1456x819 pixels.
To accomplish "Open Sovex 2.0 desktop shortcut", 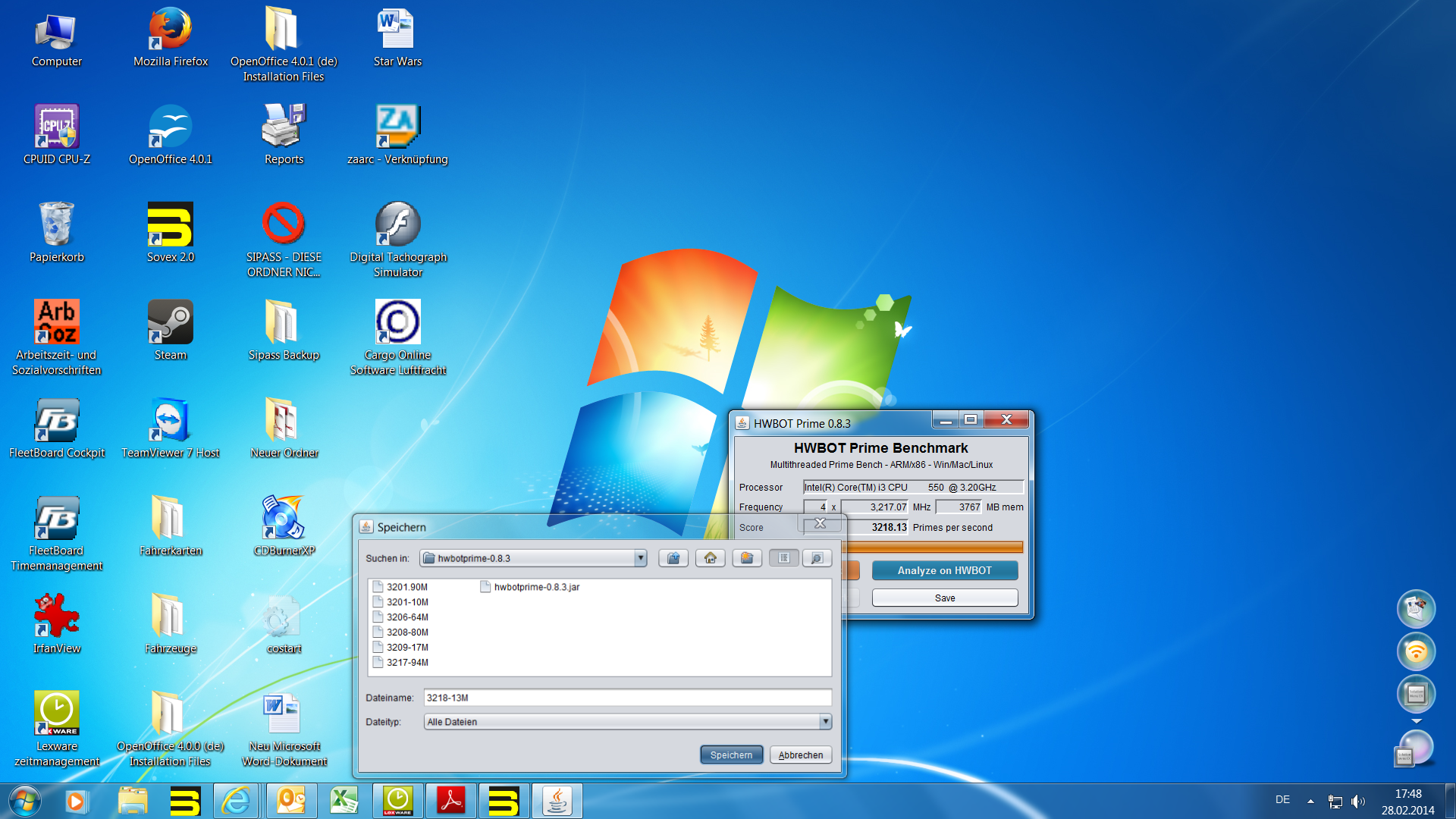I will [170, 233].
